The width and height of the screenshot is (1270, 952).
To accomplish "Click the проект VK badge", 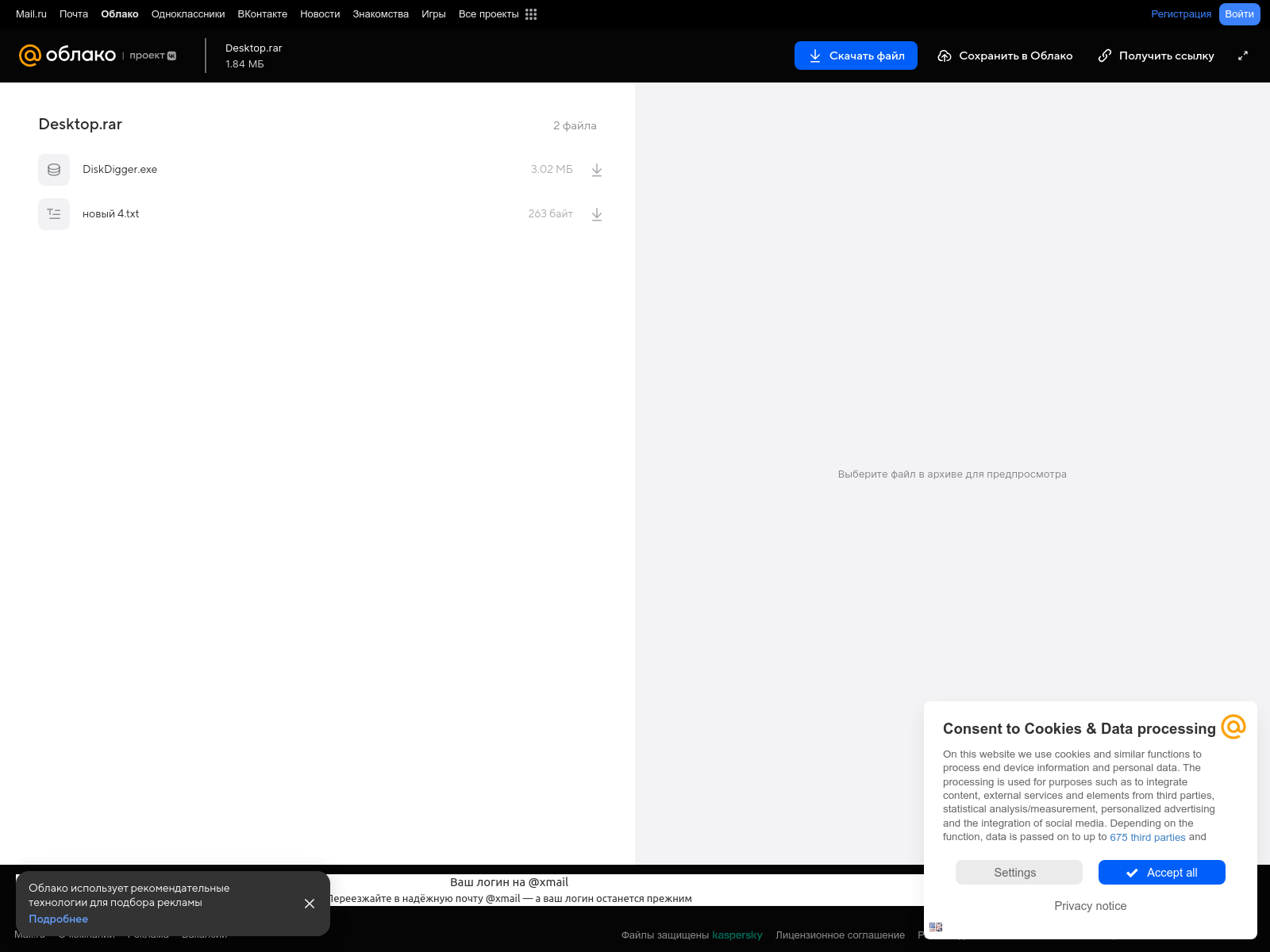I will pos(153,56).
